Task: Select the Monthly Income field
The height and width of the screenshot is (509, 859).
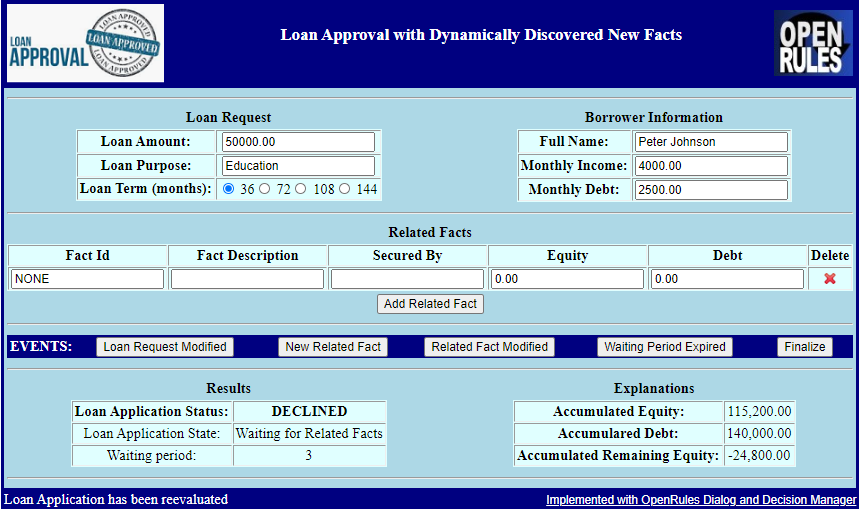Action: [710, 166]
